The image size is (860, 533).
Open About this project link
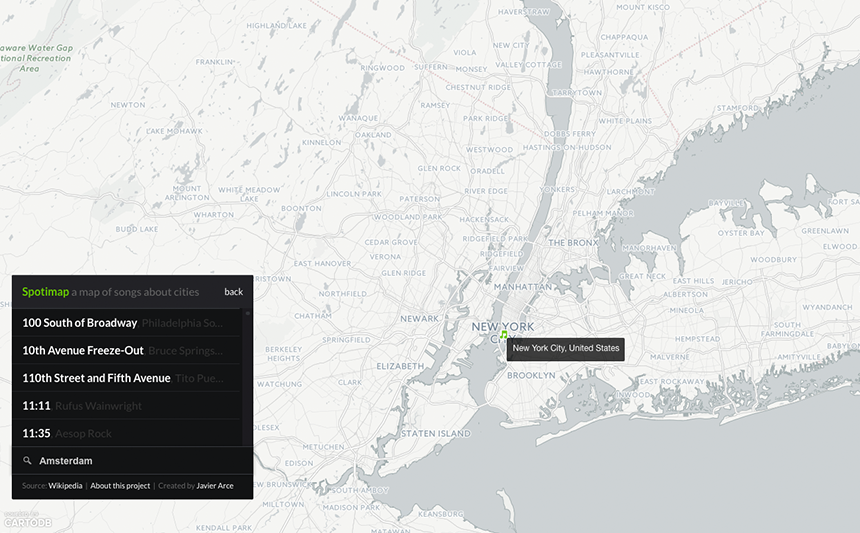[x=120, y=486]
